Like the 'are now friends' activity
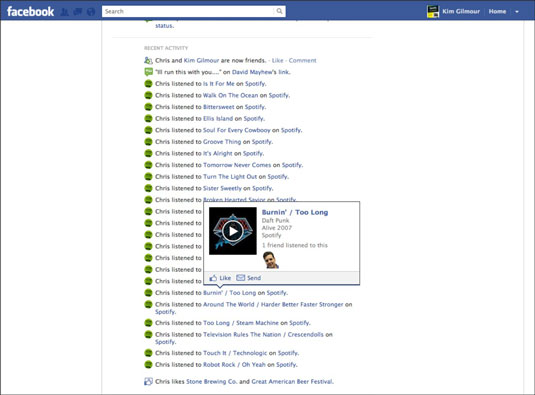This screenshot has height=395, width=535. pos(277,60)
